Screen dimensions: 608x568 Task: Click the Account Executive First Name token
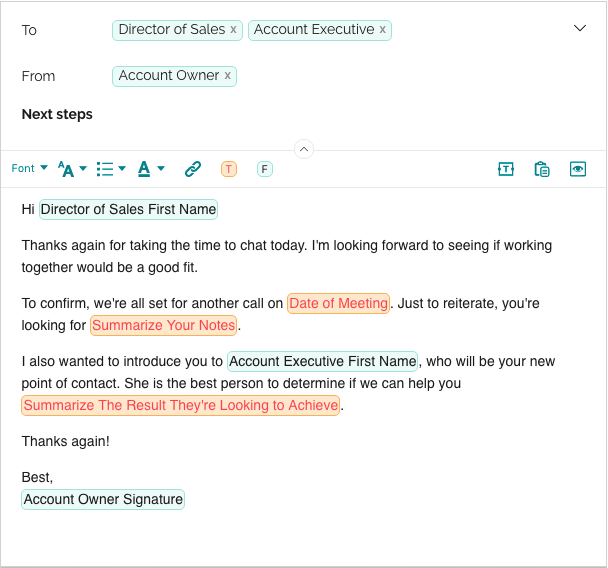pos(323,361)
